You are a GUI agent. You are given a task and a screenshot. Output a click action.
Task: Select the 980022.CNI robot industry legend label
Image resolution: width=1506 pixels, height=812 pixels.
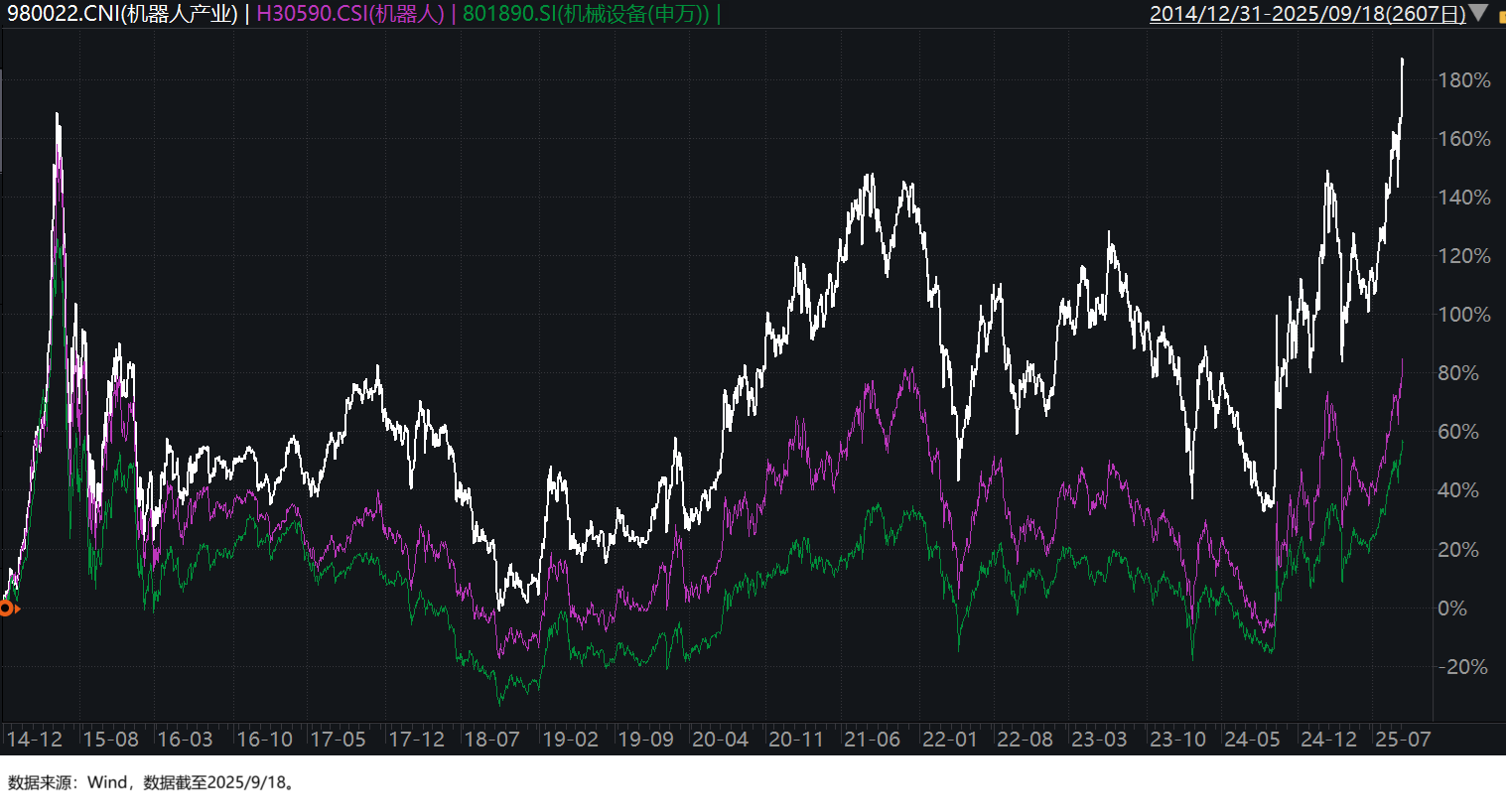[x=122, y=14]
